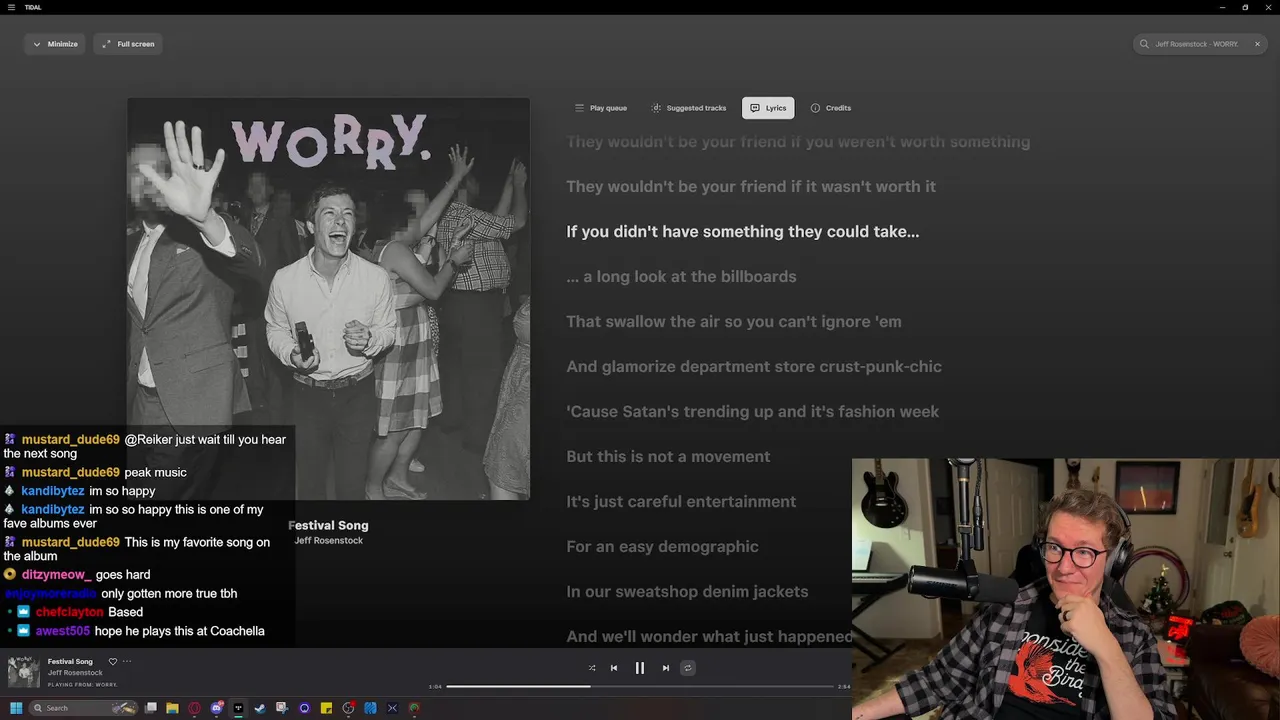Open the Windows Start menu
Viewport: 1280px width, 720px height.
coord(16,708)
